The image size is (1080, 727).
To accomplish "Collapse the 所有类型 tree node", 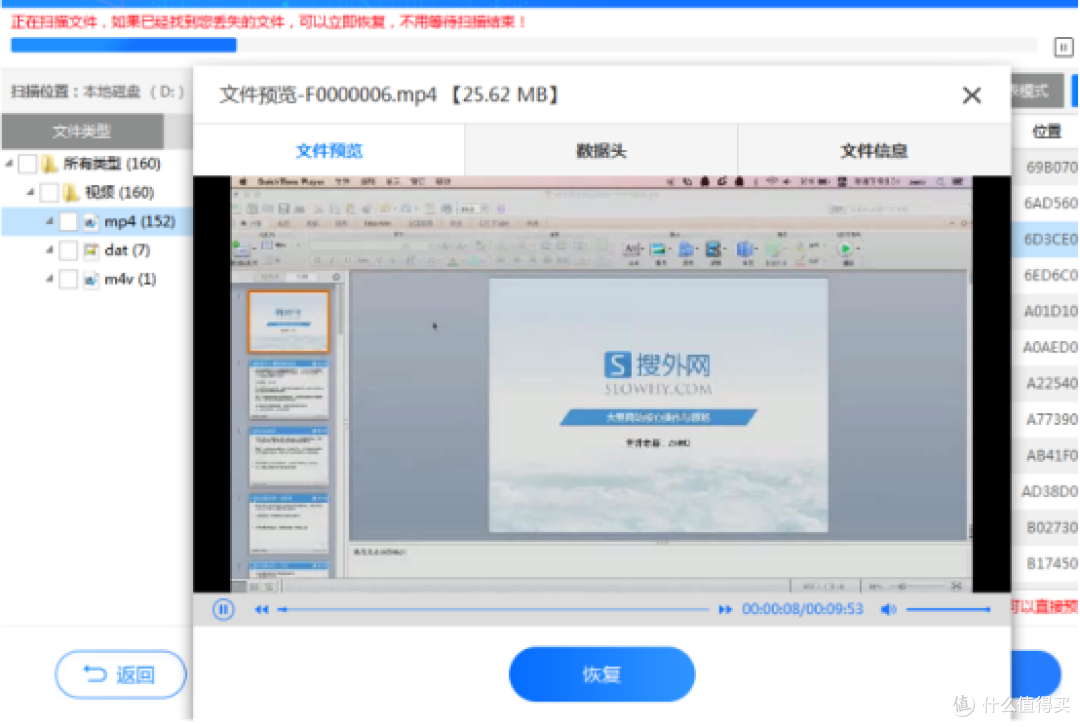I will [x=9, y=163].
